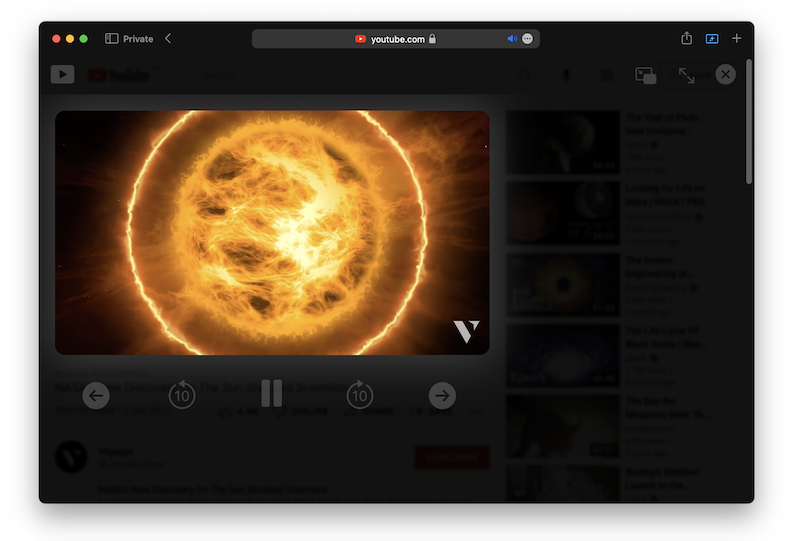Screen dimensions: 800x541
Task: Open the Share menu
Action: [687, 38]
